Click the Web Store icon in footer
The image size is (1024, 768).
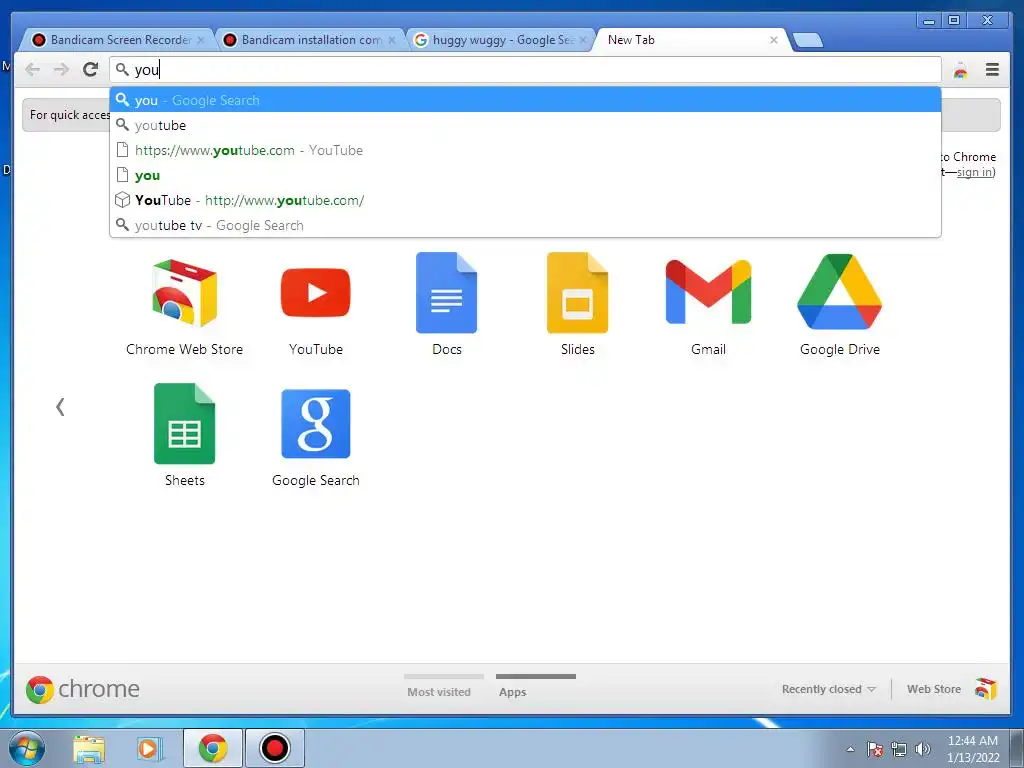[x=986, y=688]
